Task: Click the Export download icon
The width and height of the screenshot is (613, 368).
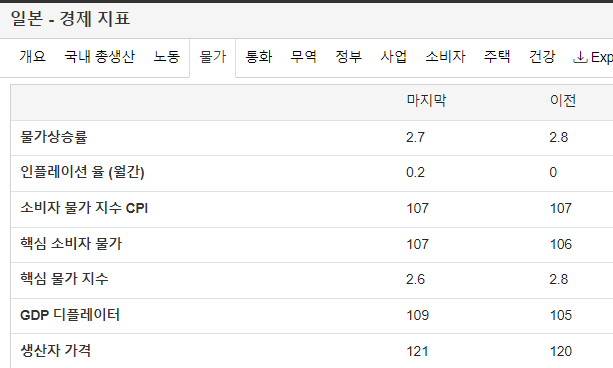Action: coord(580,57)
